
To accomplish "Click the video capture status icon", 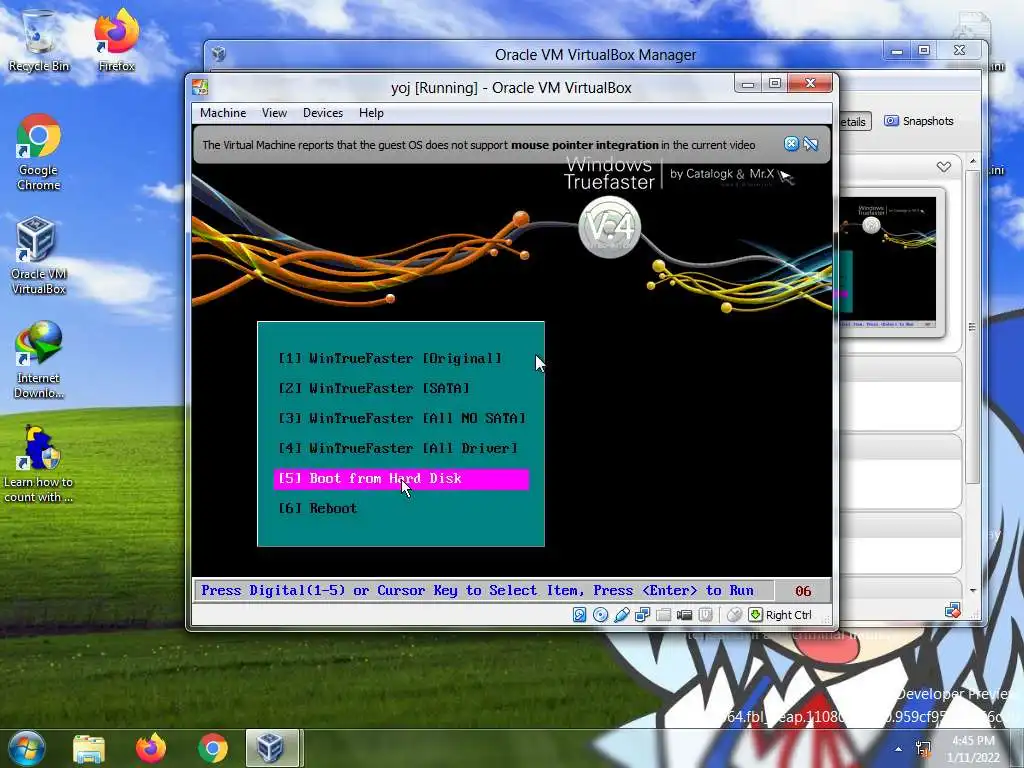I will pyautogui.click(x=684, y=615).
